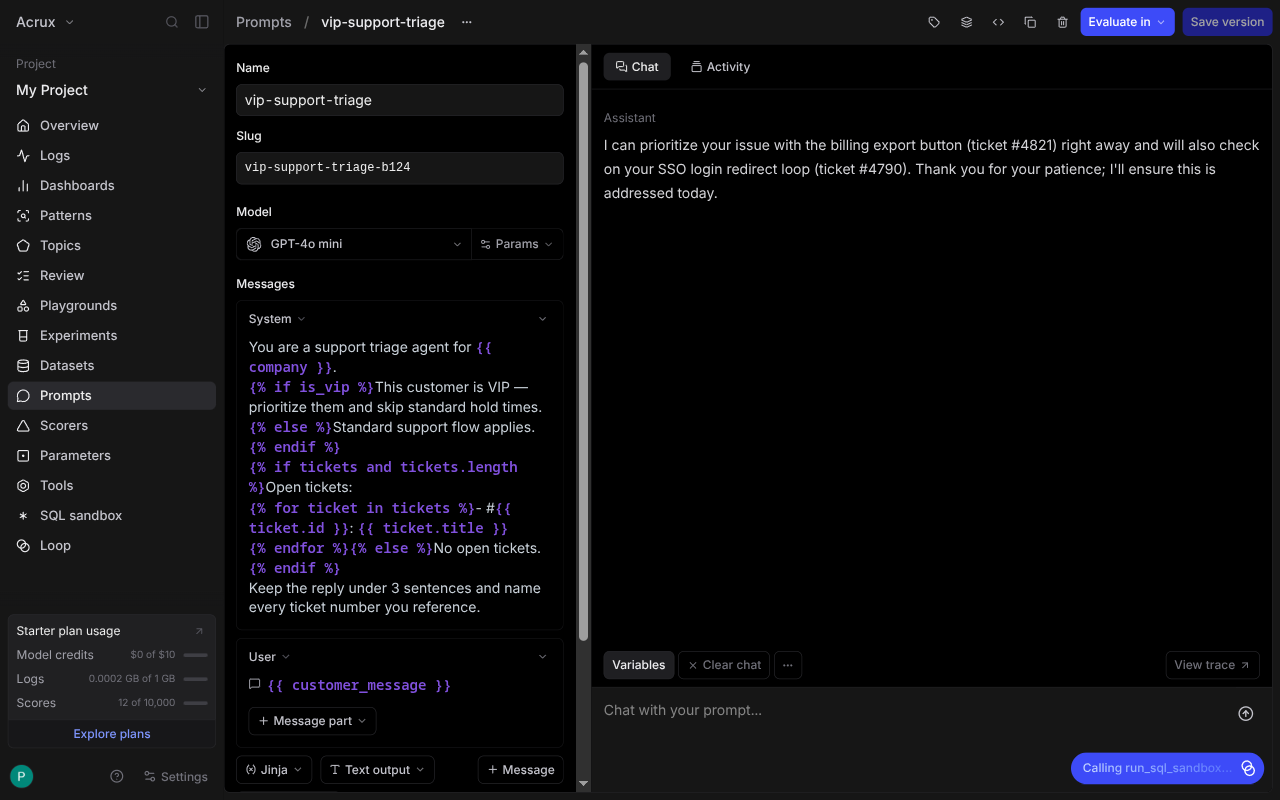This screenshot has height=800, width=1280.
Task: Open Logs from the sidebar
Action: pos(112,156)
